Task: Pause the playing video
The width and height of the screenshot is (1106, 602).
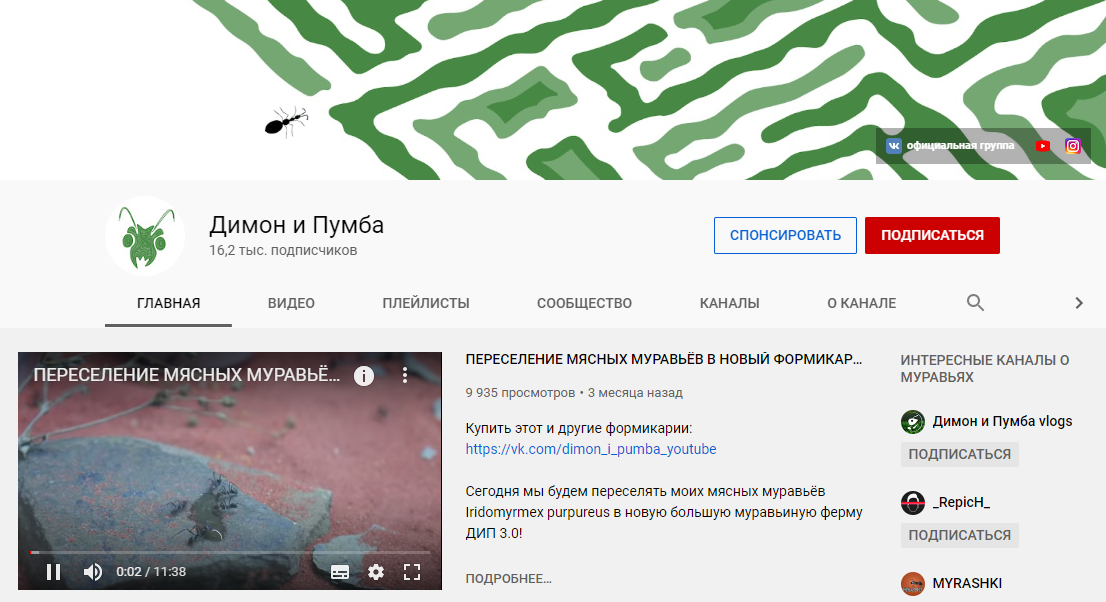Action: coord(54,572)
